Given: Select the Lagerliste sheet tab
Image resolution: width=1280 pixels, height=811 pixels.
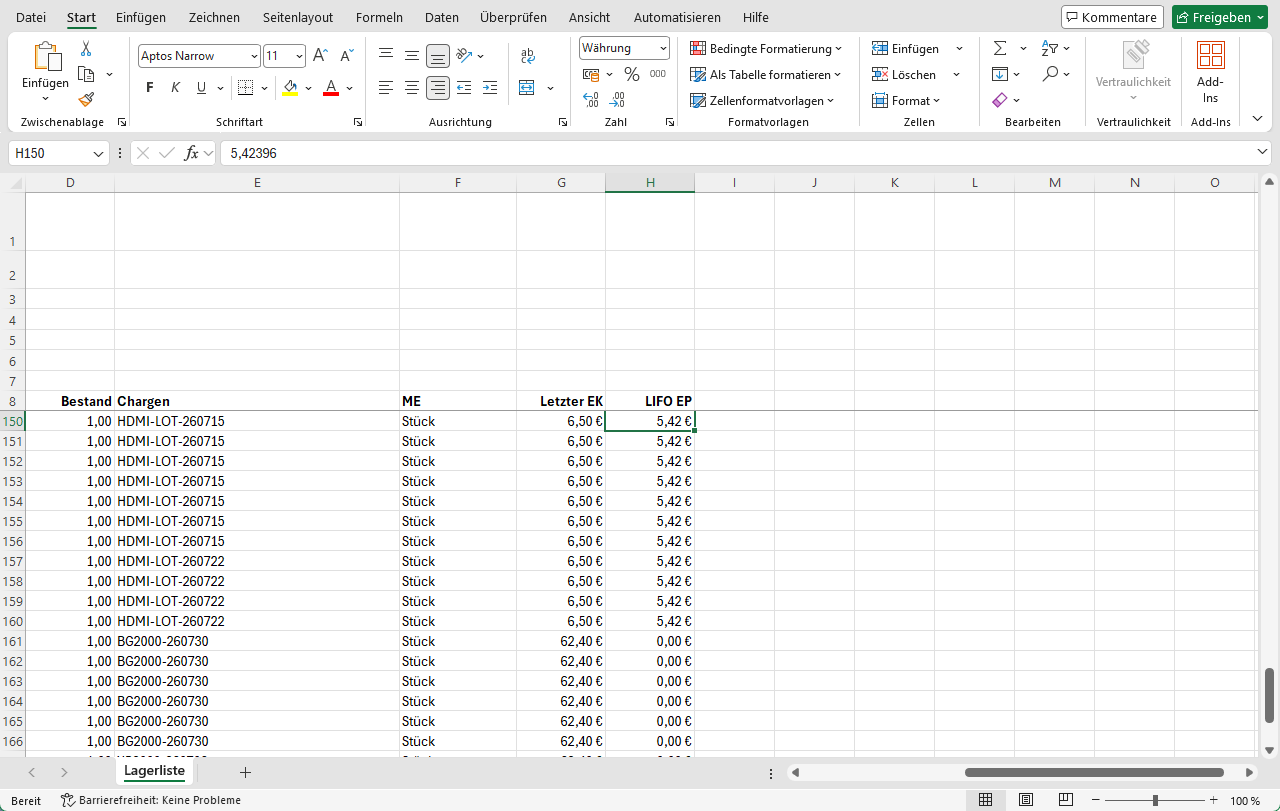Looking at the screenshot, I should click(x=154, y=772).
